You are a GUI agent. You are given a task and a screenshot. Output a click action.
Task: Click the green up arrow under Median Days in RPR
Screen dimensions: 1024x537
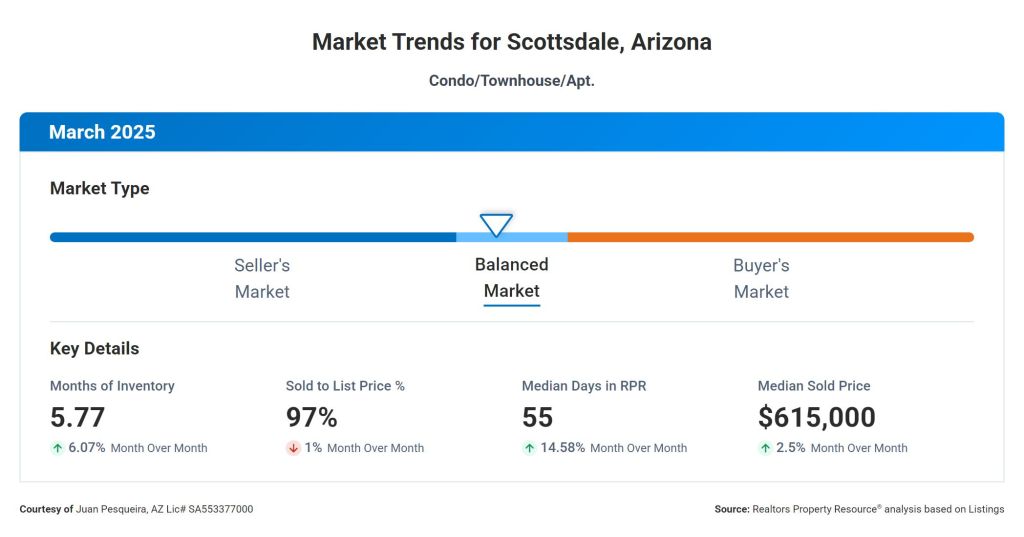529,448
